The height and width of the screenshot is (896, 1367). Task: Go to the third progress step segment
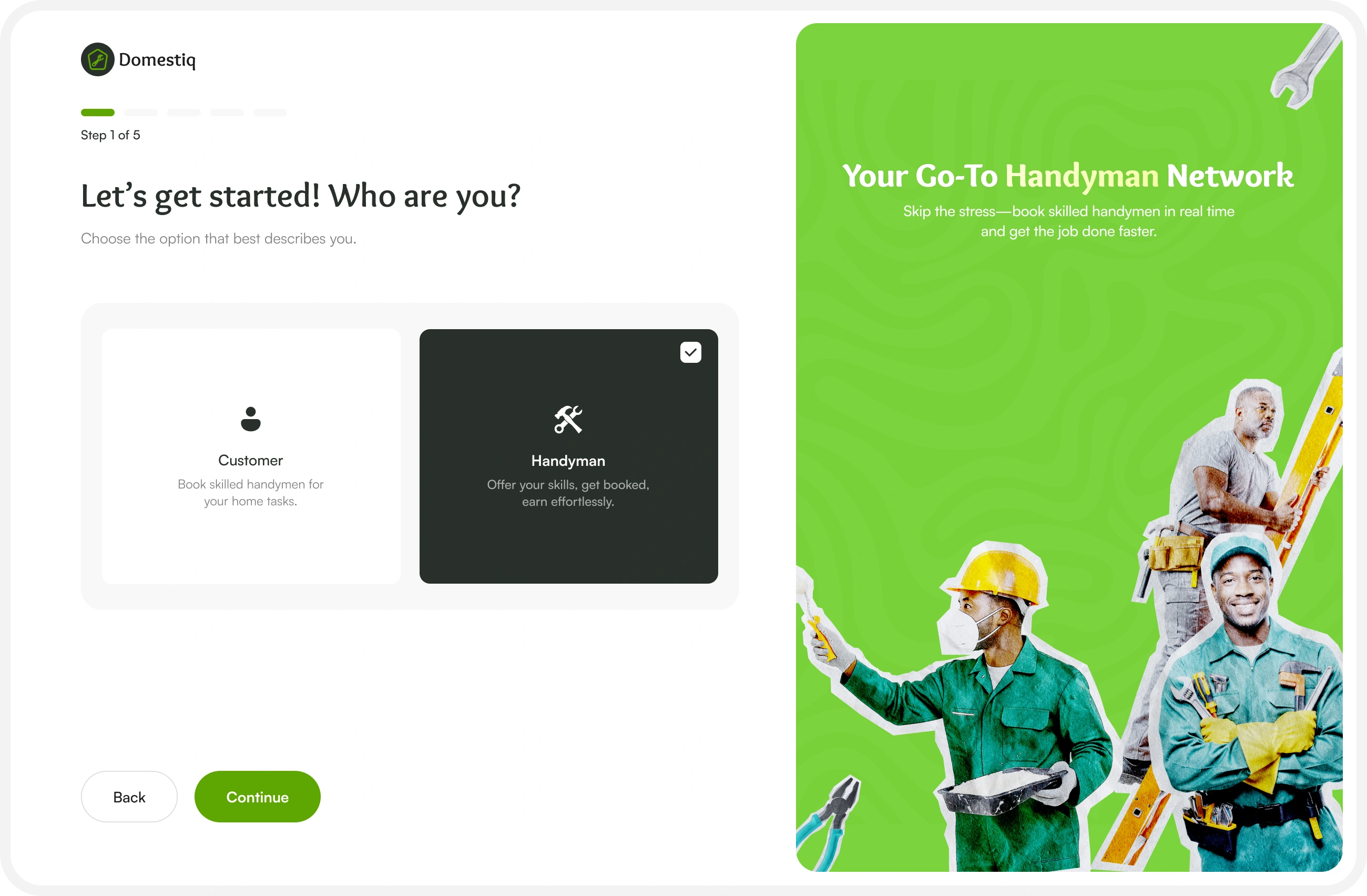pos(184,113)
